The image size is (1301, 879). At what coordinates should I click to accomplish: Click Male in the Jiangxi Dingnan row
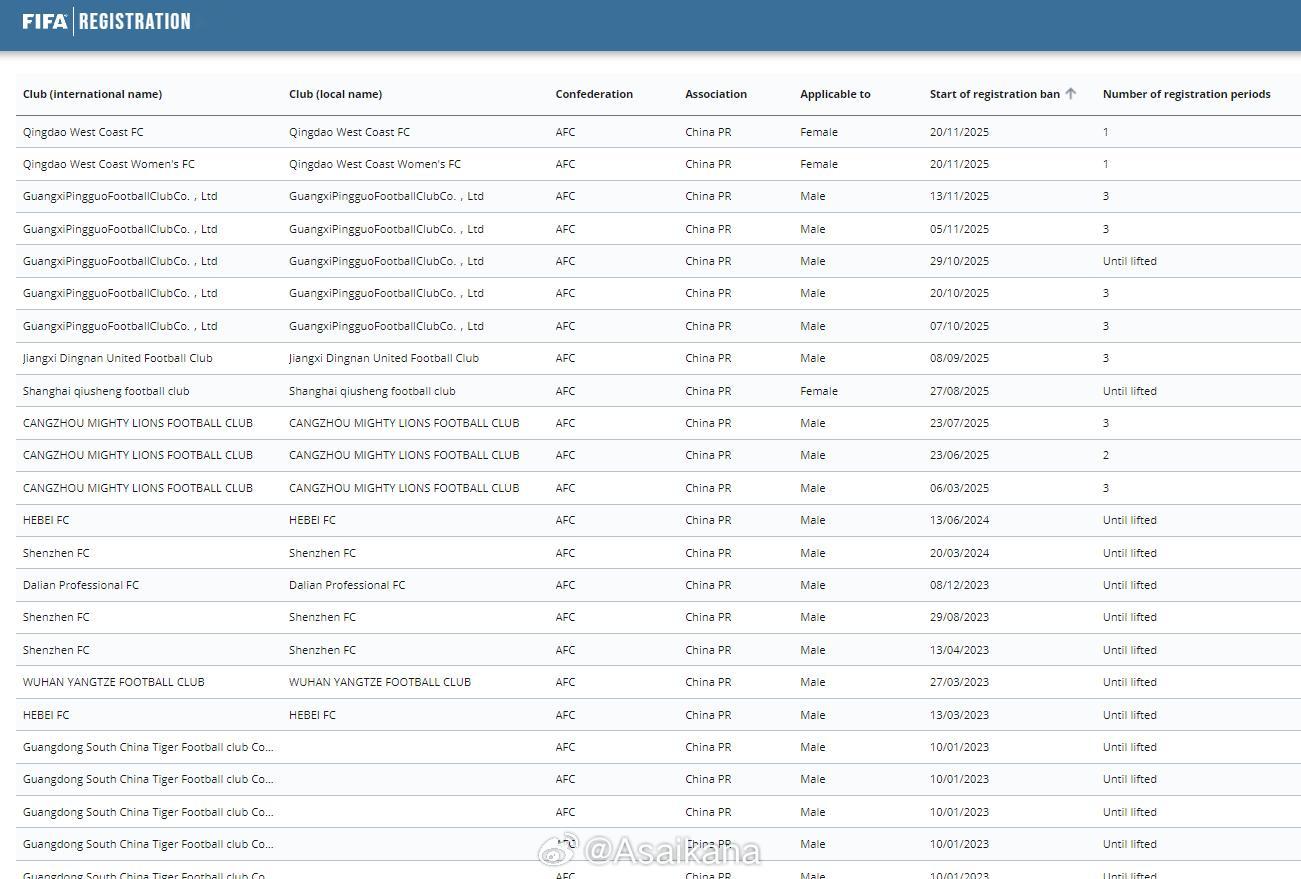click(x=813, y=358)
